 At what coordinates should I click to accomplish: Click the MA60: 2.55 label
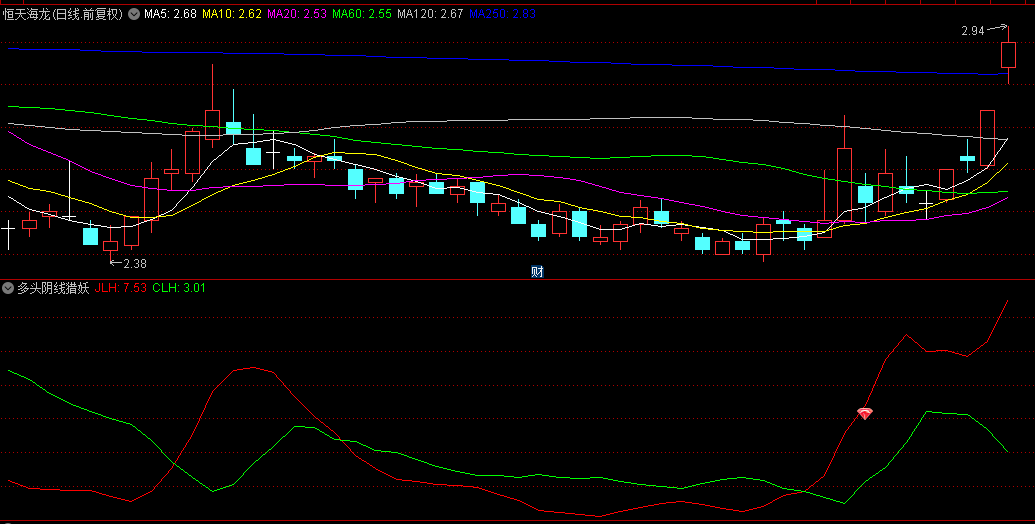point(362,14)
